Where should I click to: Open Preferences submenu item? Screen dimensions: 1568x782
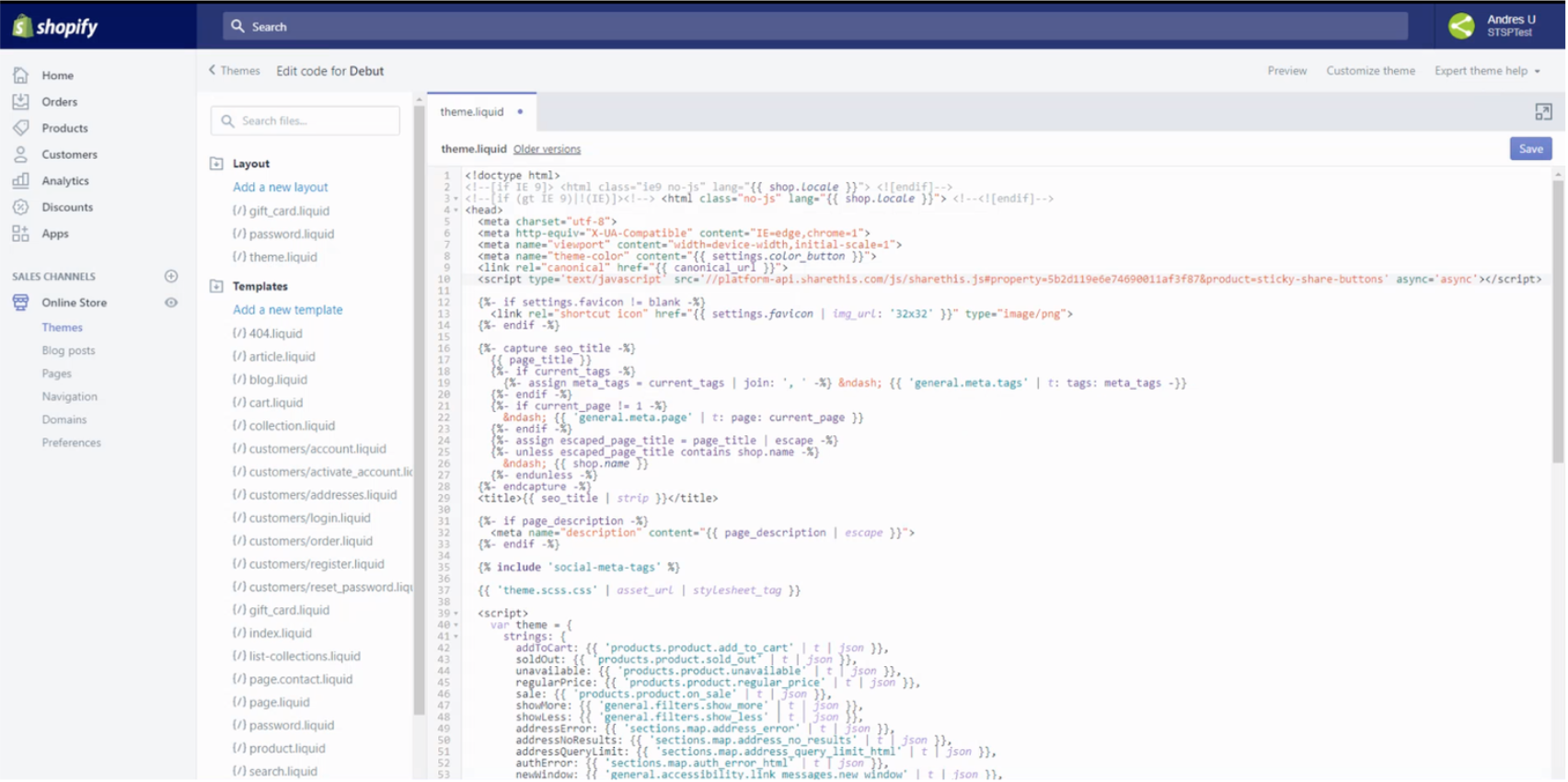coord(71,443)
